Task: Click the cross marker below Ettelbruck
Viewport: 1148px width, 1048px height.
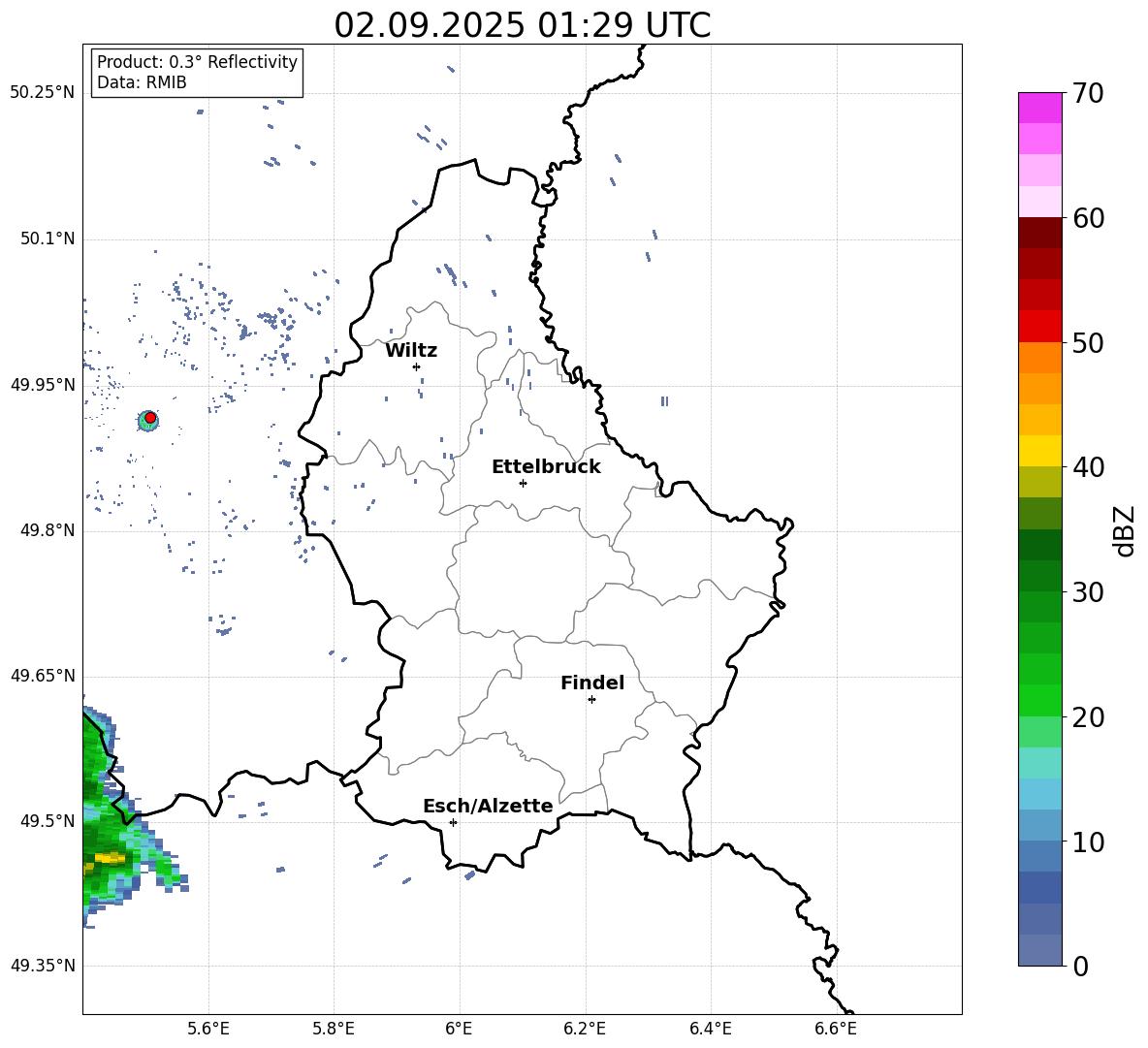Action: pyautogui.click(x=523, y=483)
